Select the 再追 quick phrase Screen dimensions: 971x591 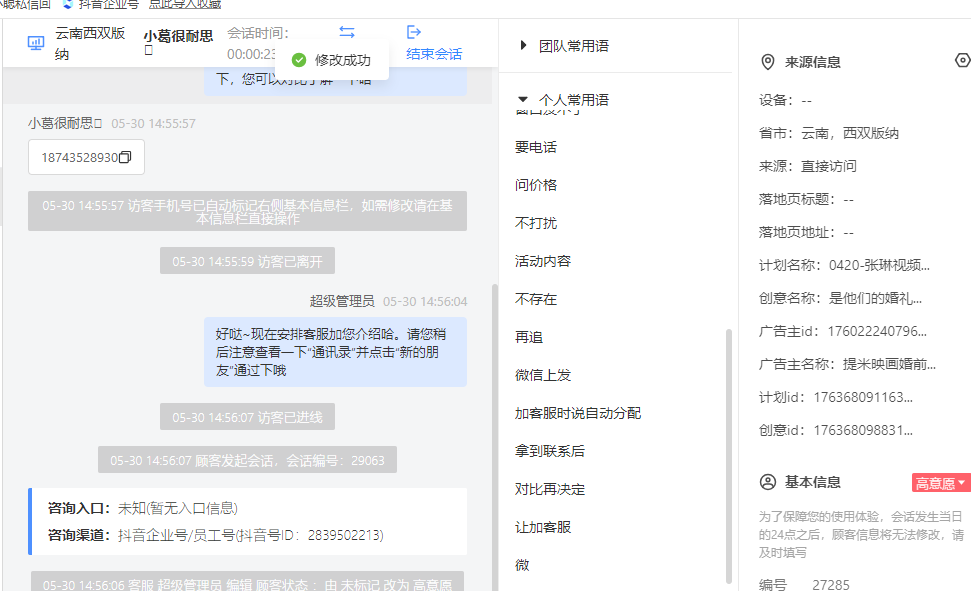point(529,337)
